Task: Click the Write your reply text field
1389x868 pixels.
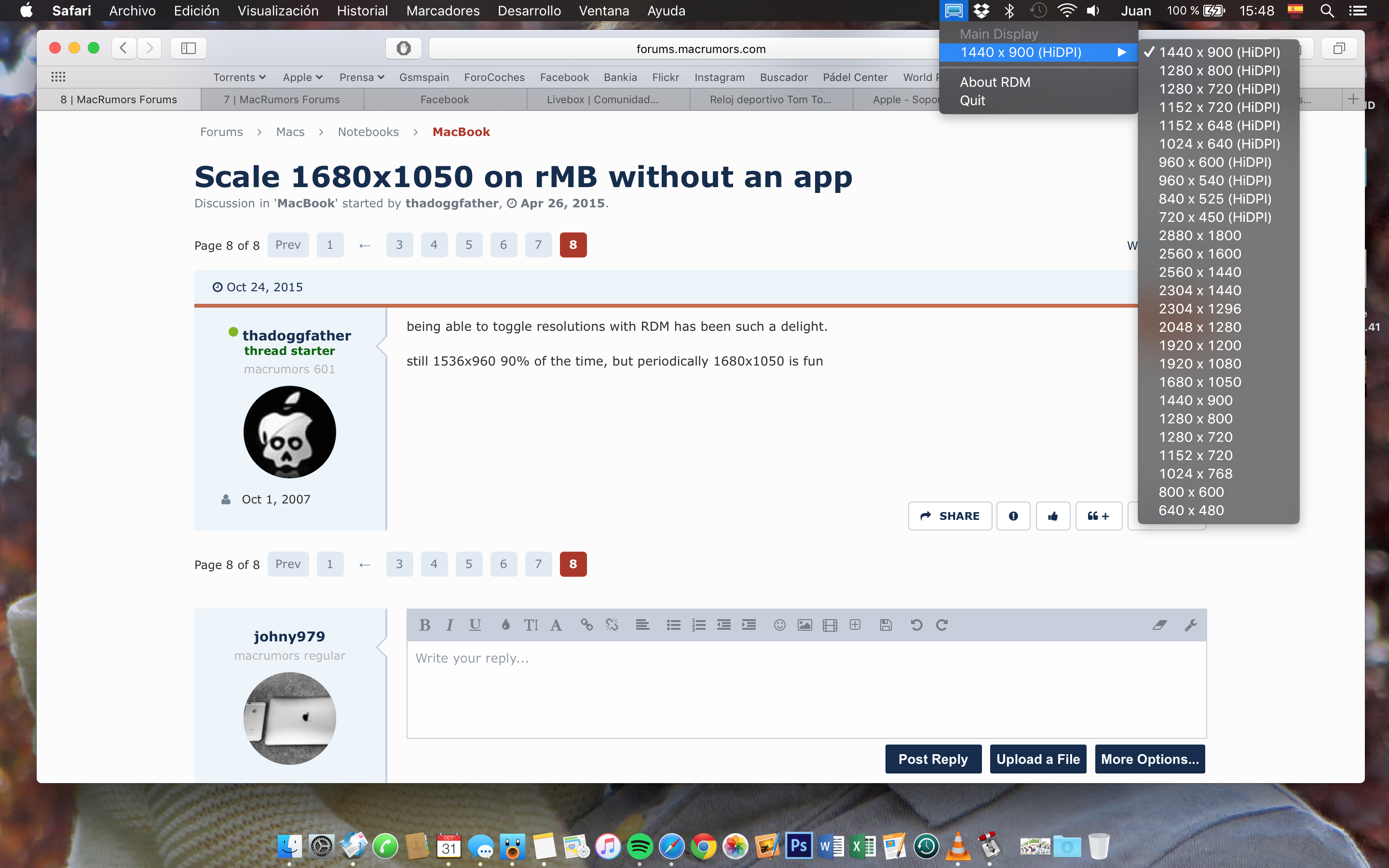Action: pyautogui.click(x=806, y=689)
